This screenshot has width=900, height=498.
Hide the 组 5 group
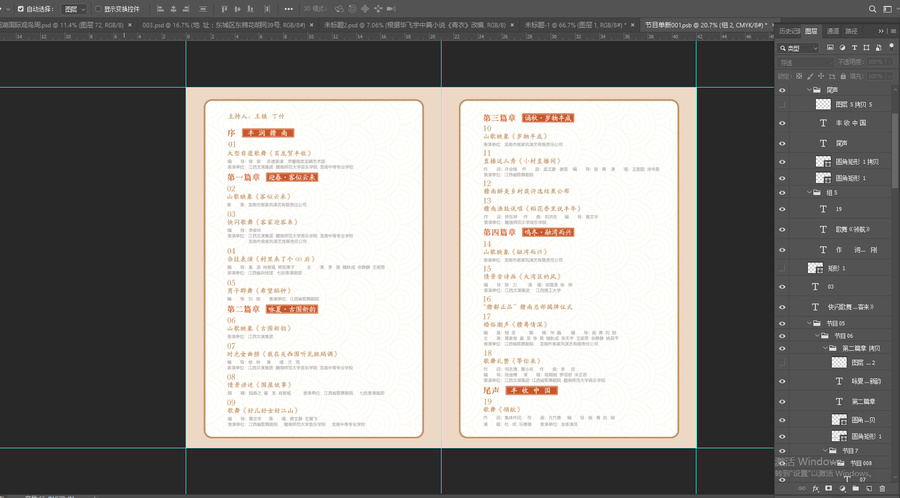click(782, 193)
